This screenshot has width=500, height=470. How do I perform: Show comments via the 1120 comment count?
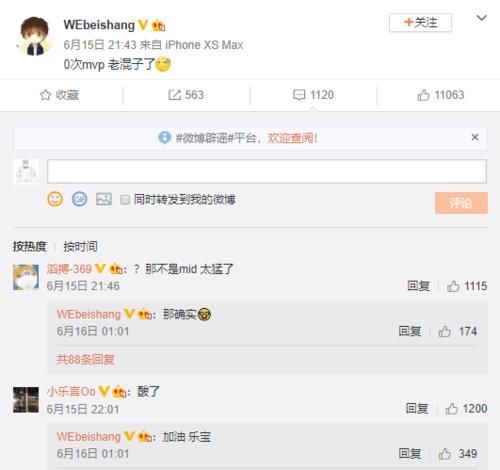point(313,95)
